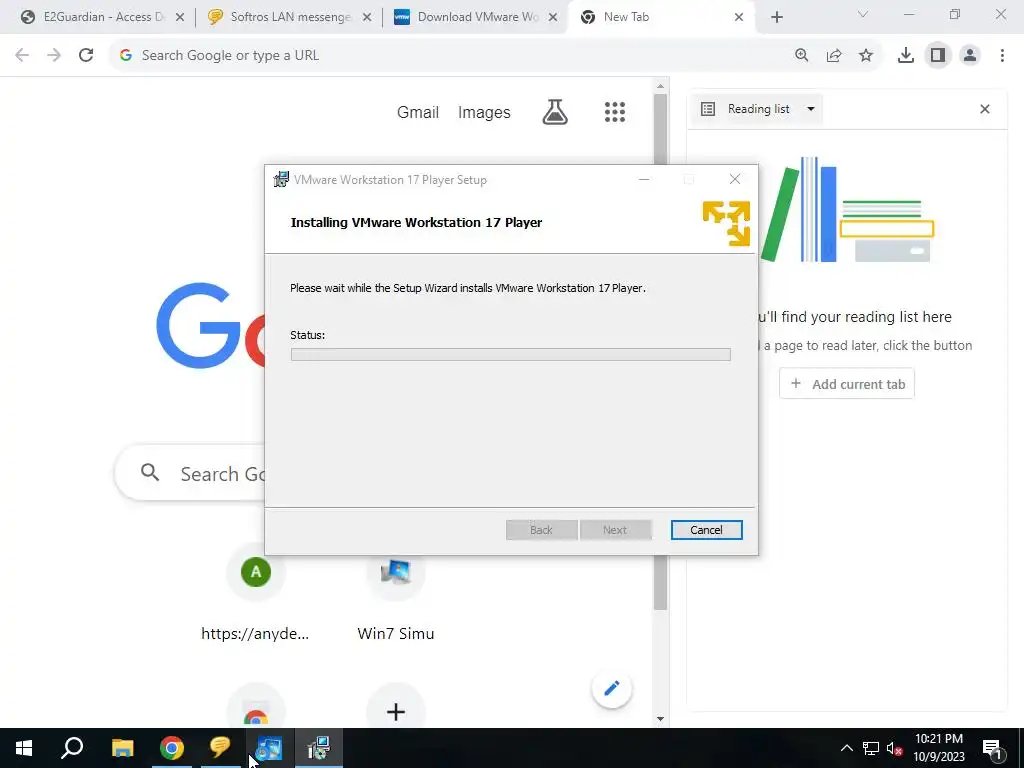Click the Chrome back navigation arrow
1024x768 pixels.
22,56
